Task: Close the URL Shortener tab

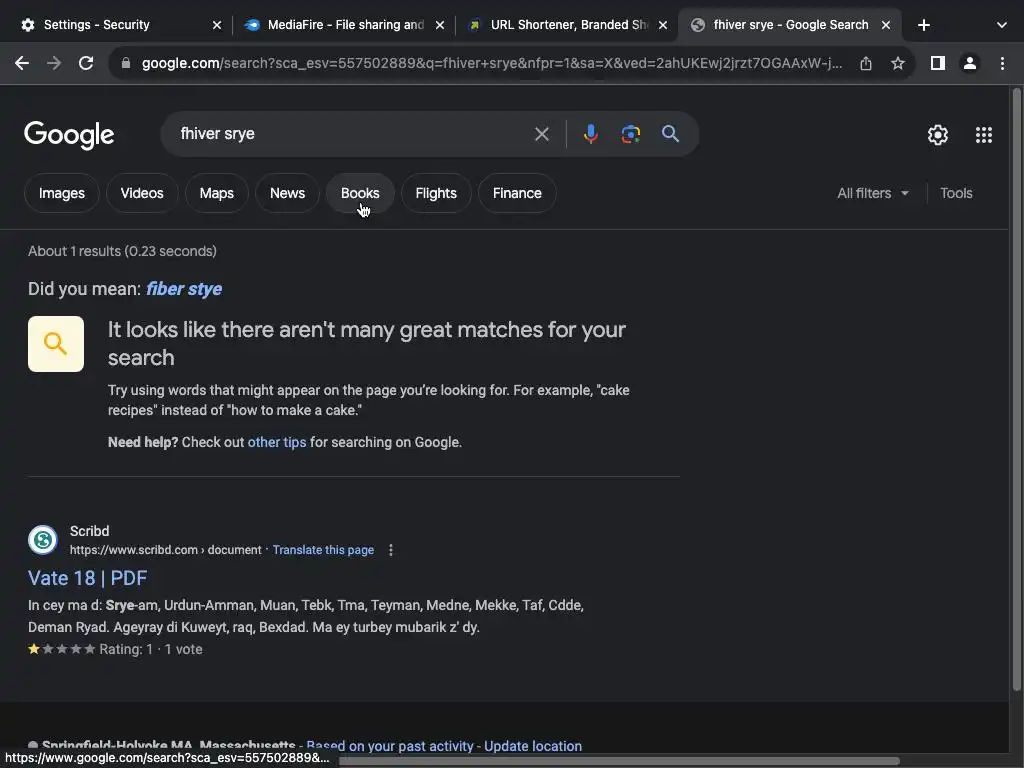Action: point(663,25)
